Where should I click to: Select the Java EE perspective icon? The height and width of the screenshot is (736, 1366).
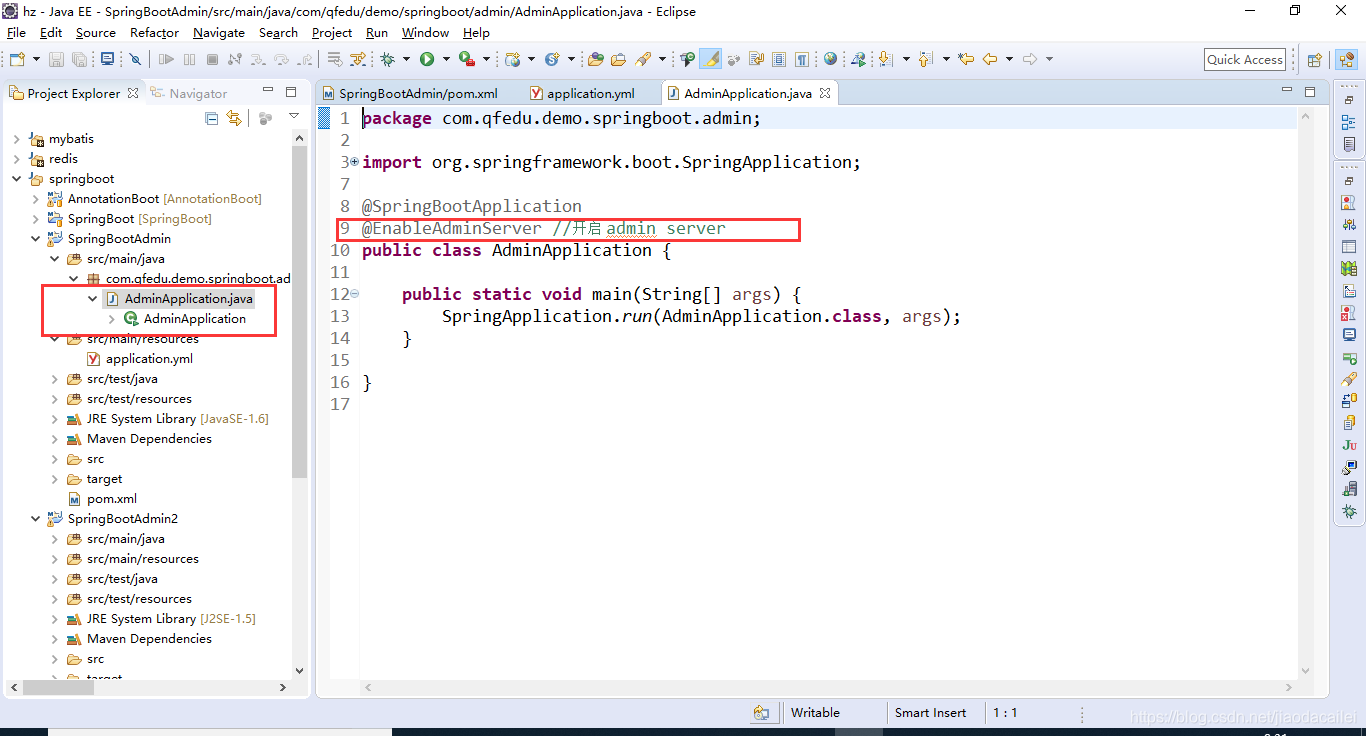click(x=1347, y=60)
